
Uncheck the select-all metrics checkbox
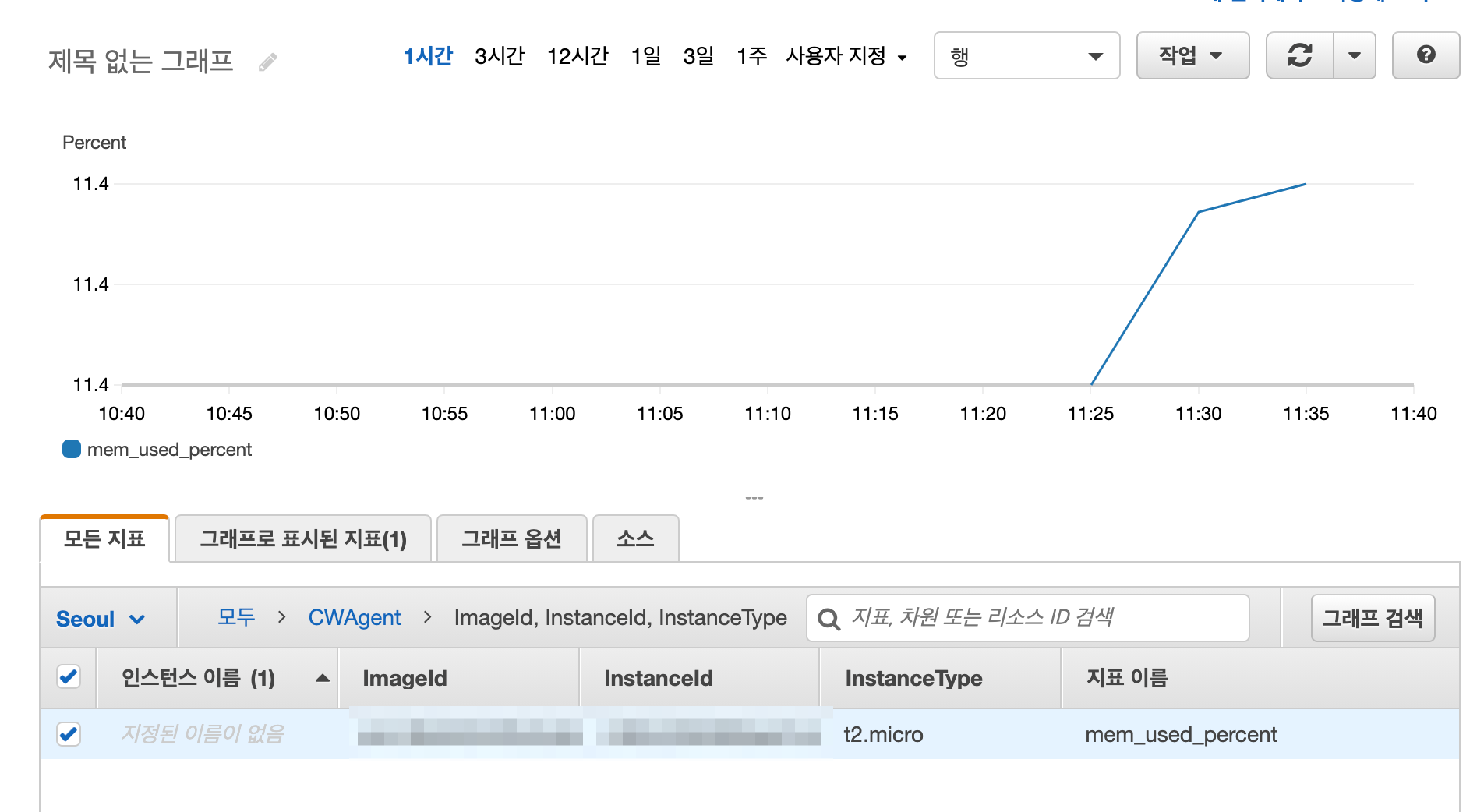tap(68, 677)
